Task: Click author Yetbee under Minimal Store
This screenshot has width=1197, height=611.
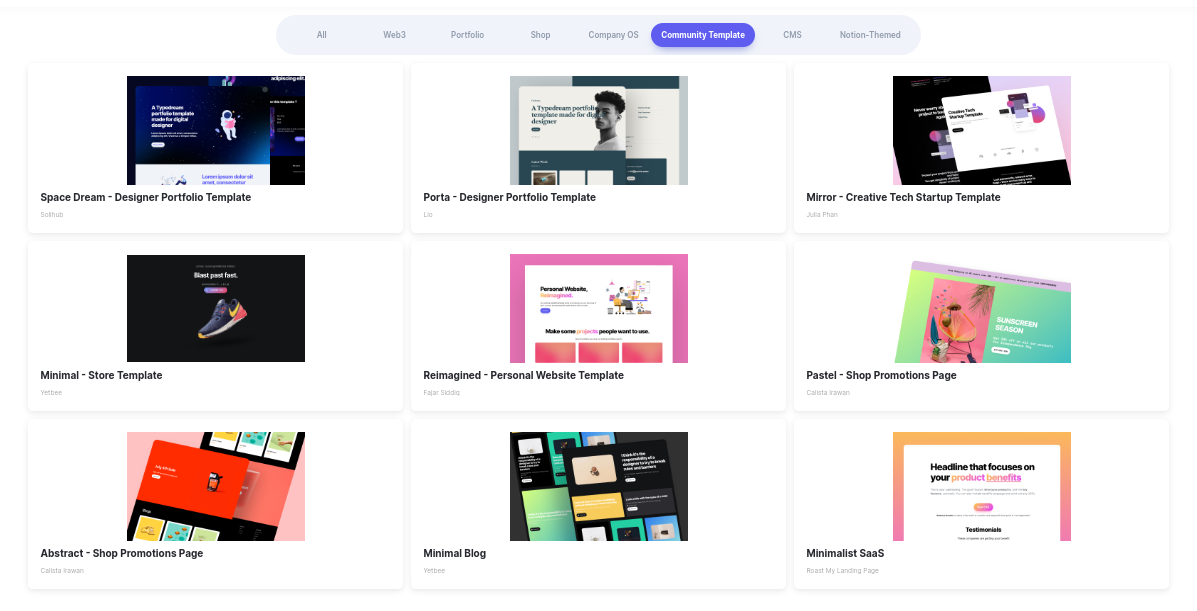Action: [51, 393]
